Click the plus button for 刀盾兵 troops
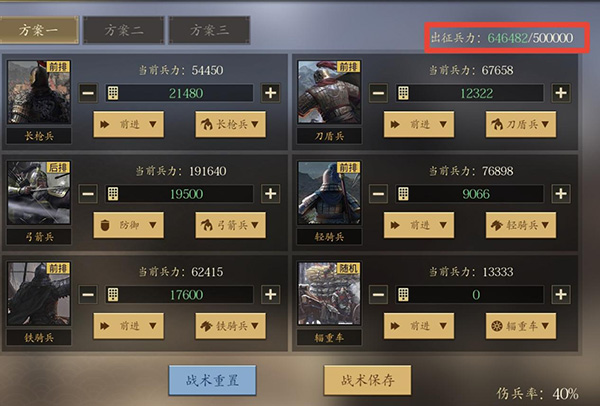 [x=561, y=93]
